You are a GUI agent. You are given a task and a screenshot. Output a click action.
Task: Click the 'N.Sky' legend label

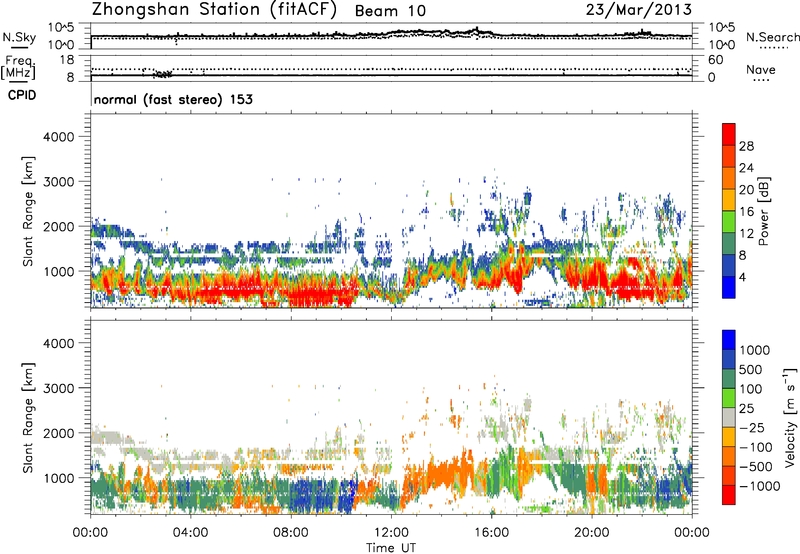19,37
